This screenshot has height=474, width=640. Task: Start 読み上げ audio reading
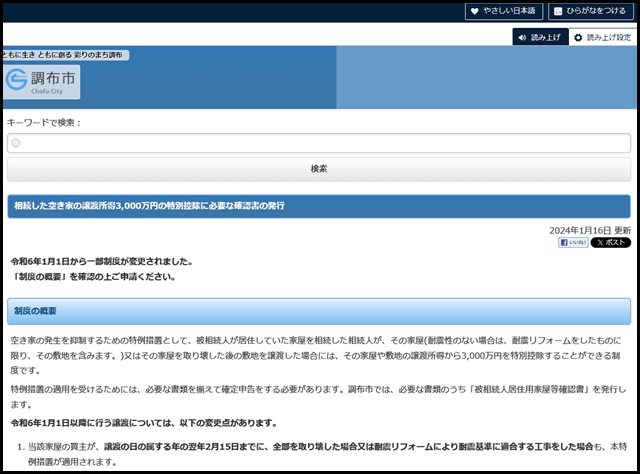click(x=540, y=38)
